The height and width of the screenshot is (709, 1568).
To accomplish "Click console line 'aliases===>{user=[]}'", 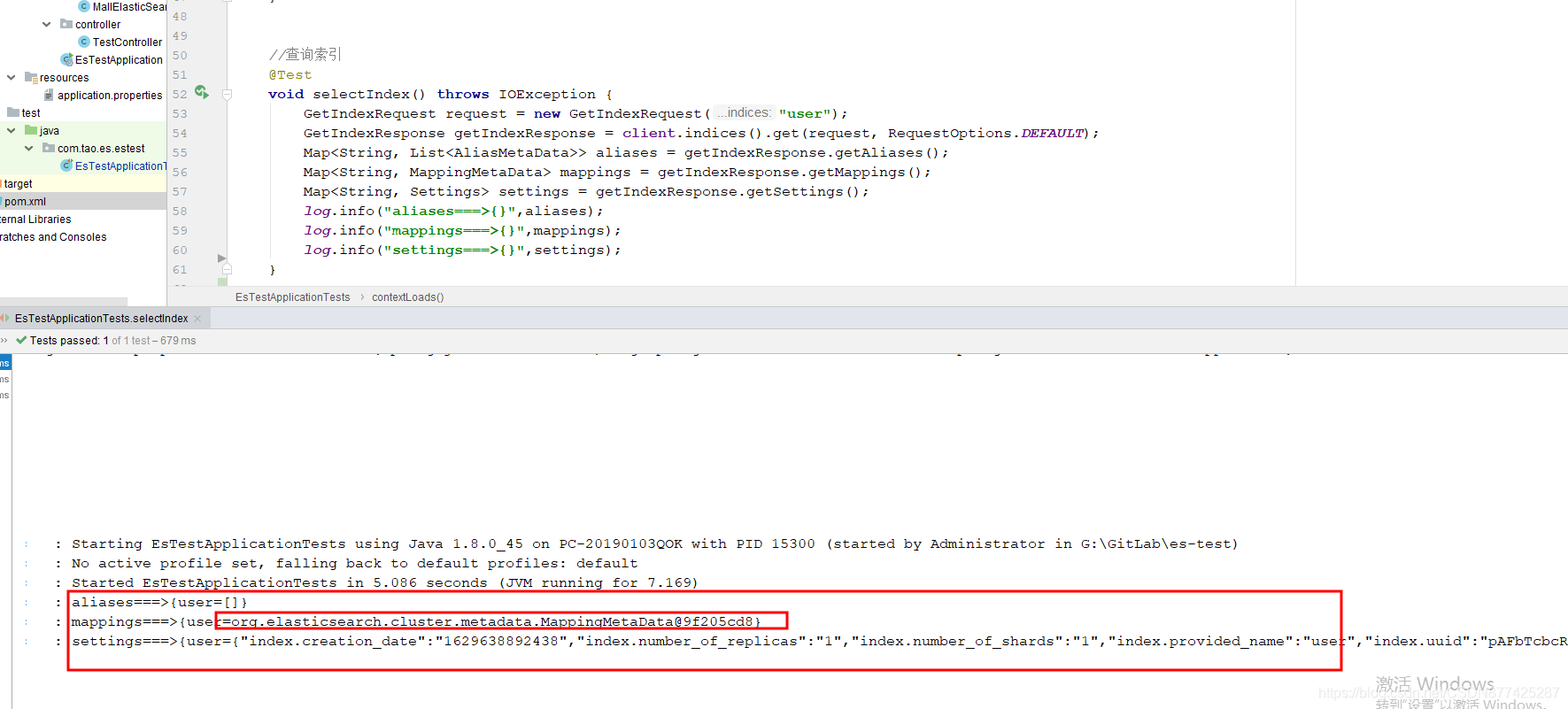I will click(x=159, y=602).
